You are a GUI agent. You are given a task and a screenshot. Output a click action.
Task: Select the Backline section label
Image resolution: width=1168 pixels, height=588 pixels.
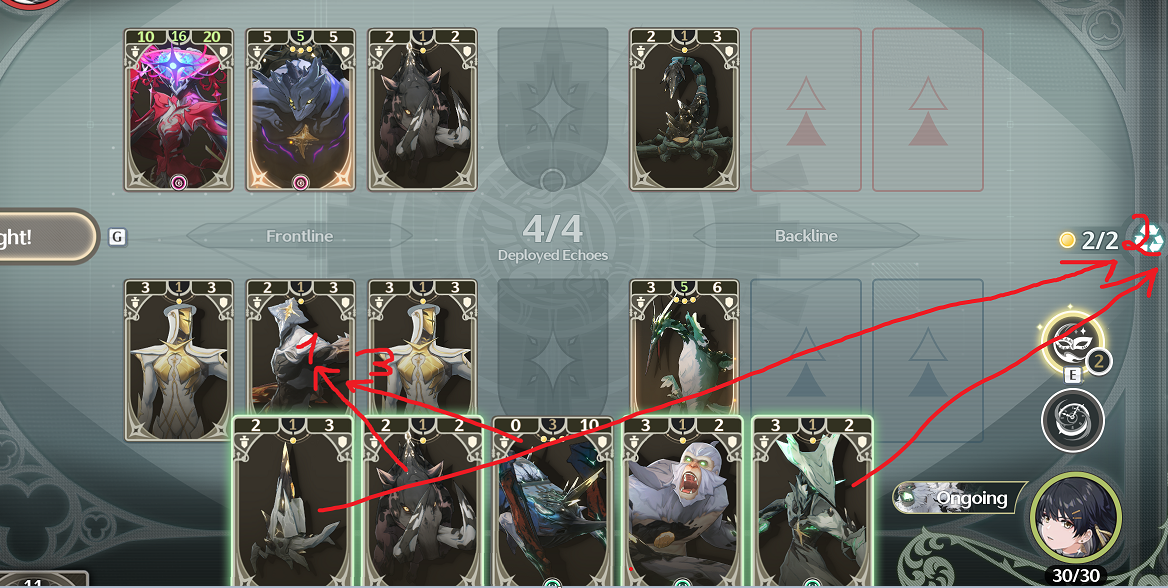point(806,235)
